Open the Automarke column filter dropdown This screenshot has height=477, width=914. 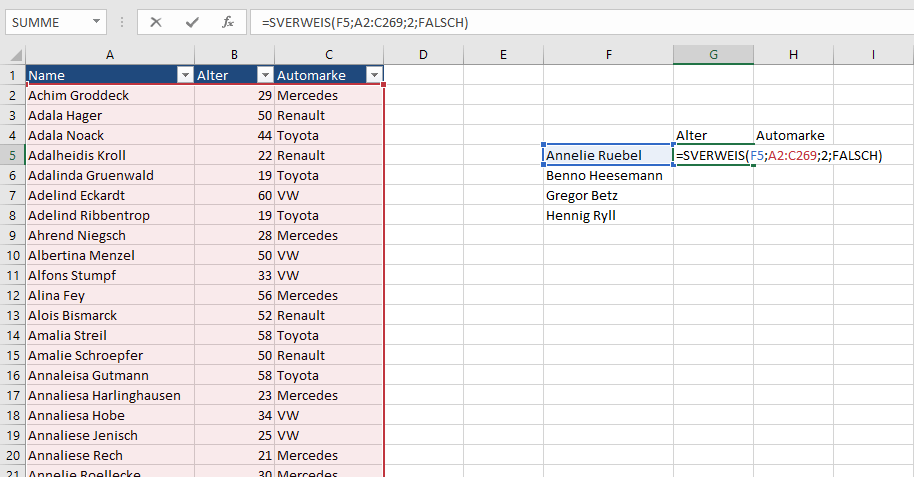374,75
